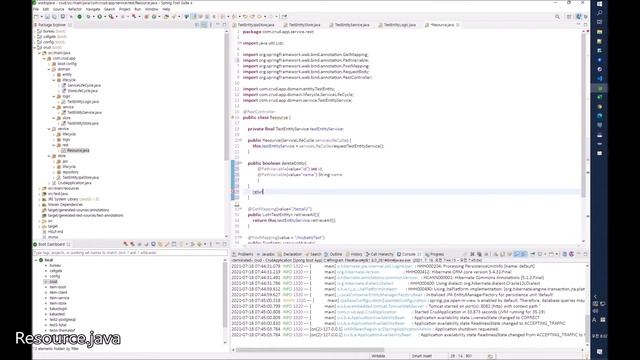
Task: Open the New file dropdown arrow
Action: tap(41, 17)
